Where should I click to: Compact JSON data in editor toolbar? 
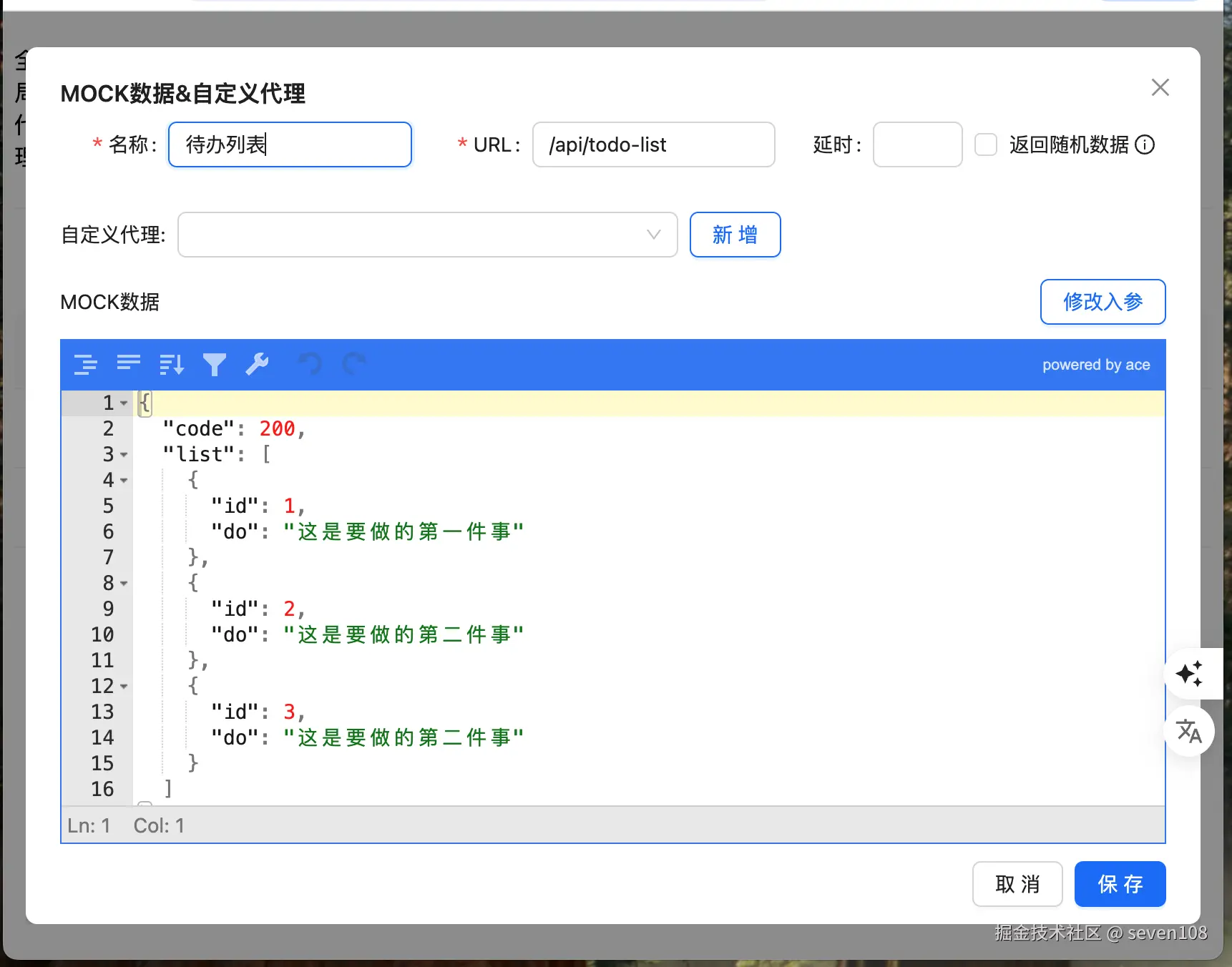tap(129, 363)
